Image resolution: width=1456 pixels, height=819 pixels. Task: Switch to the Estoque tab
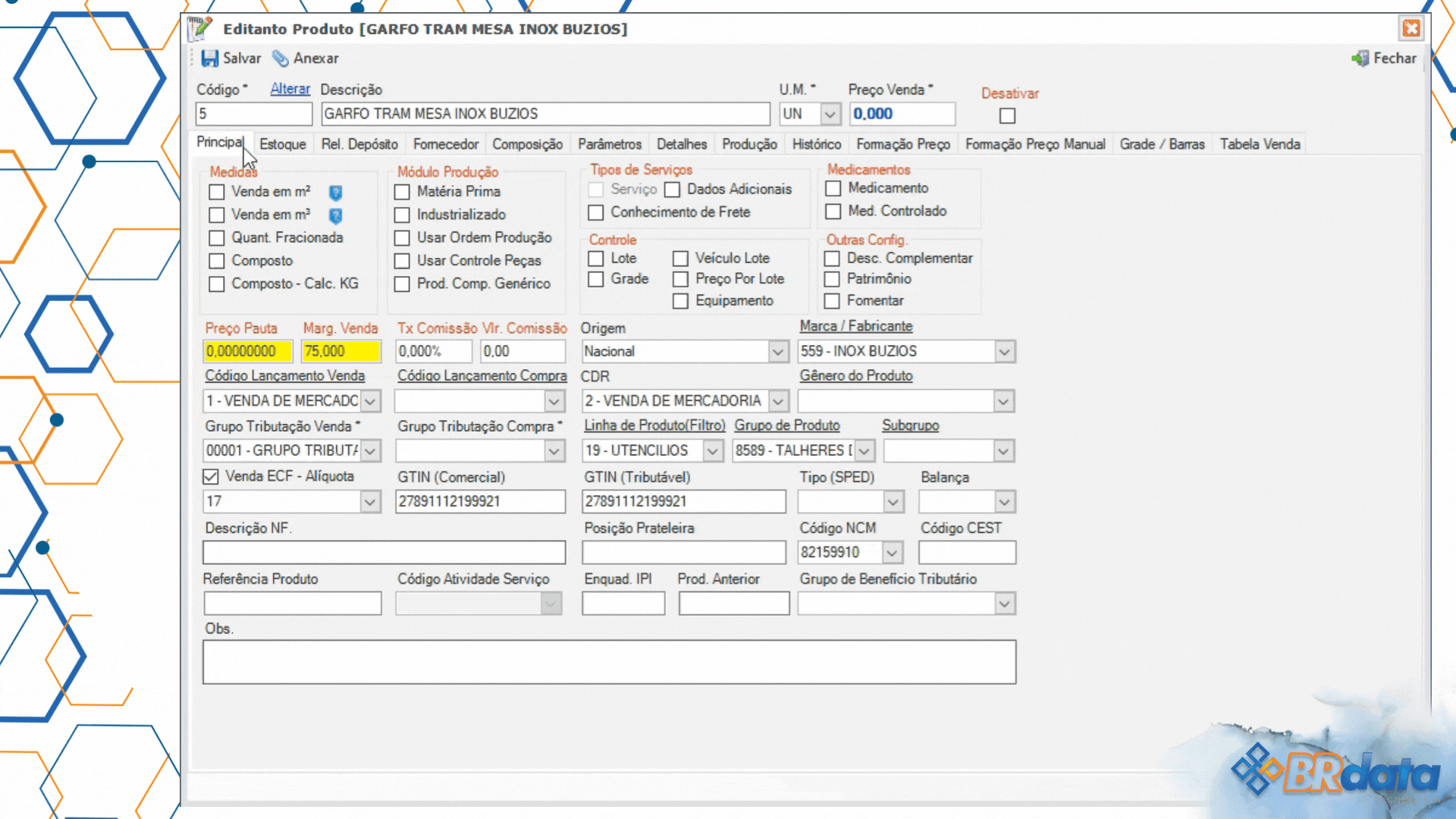coord(282,144)
